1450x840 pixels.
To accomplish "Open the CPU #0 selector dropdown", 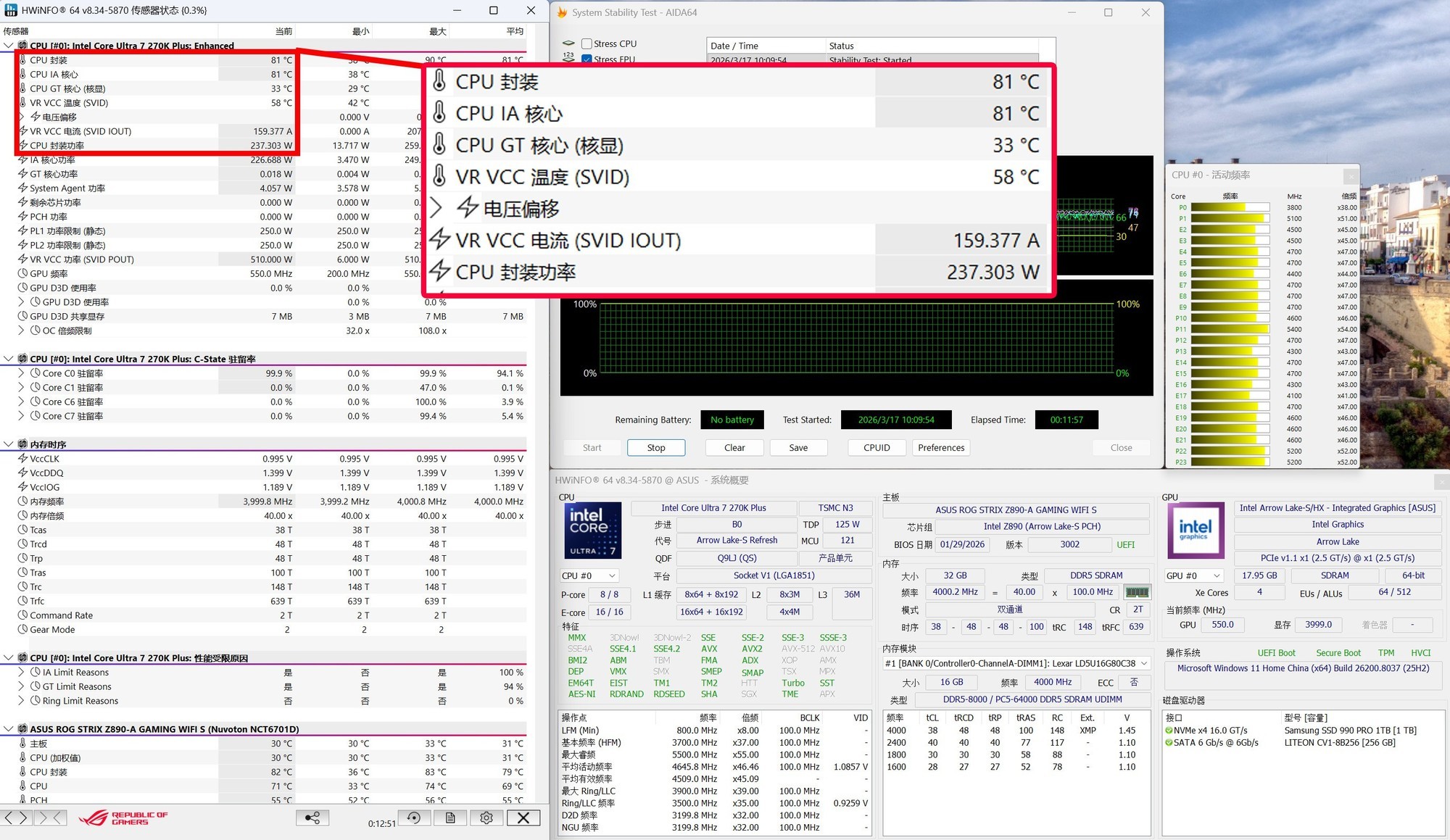I will [589, 575].
